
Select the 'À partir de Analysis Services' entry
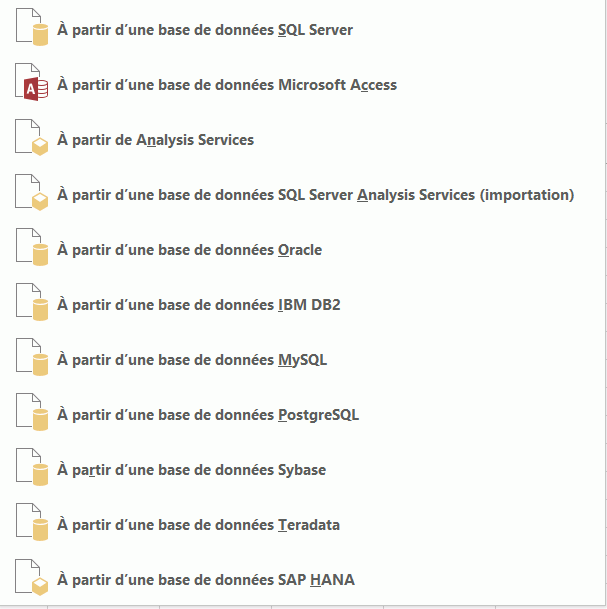(x=155, y=140)
